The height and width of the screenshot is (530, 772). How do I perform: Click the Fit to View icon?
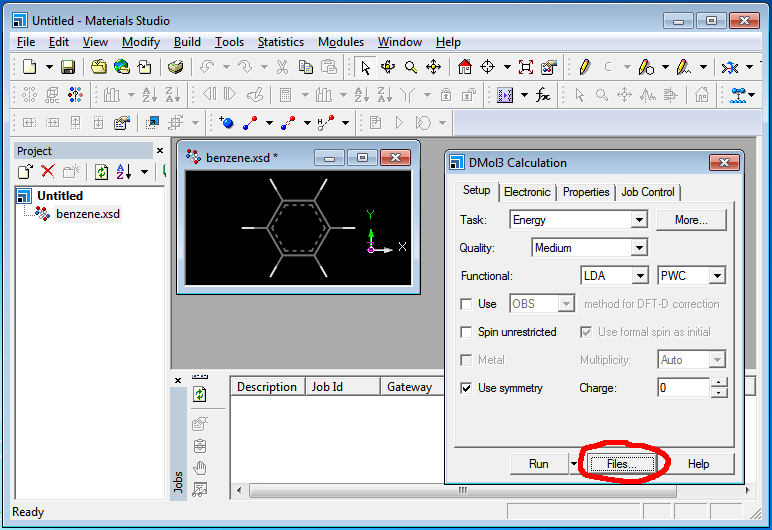pyautogui.click(x=525, y=66)
